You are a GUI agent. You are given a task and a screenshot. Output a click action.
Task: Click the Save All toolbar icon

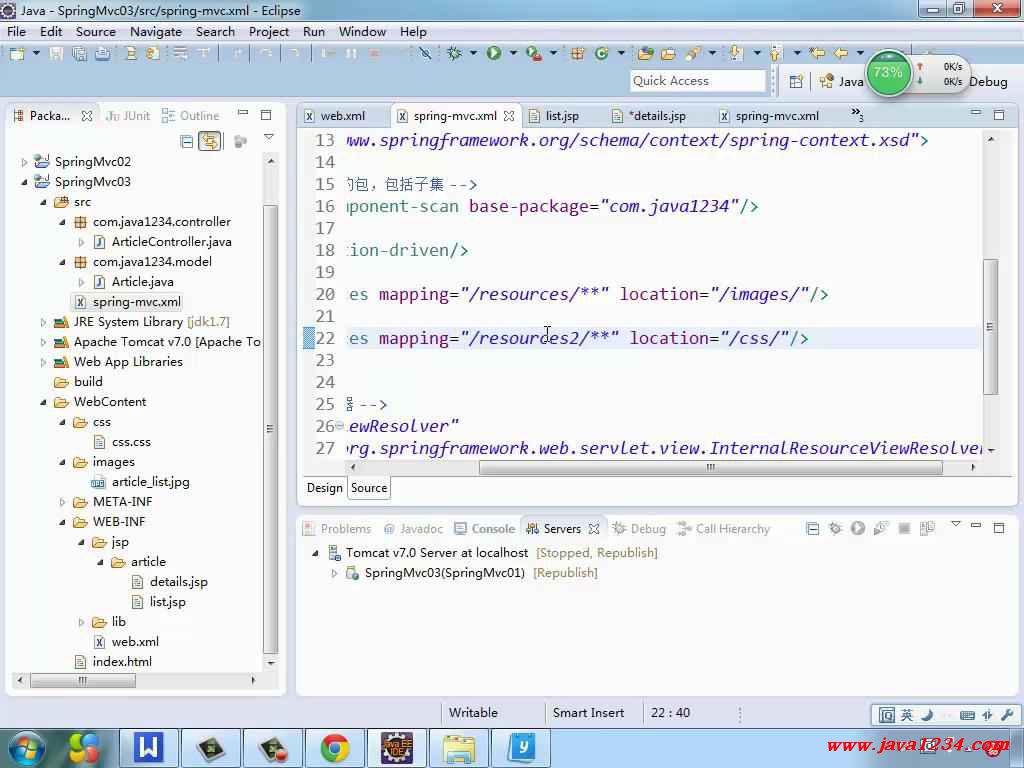point(80,54)
